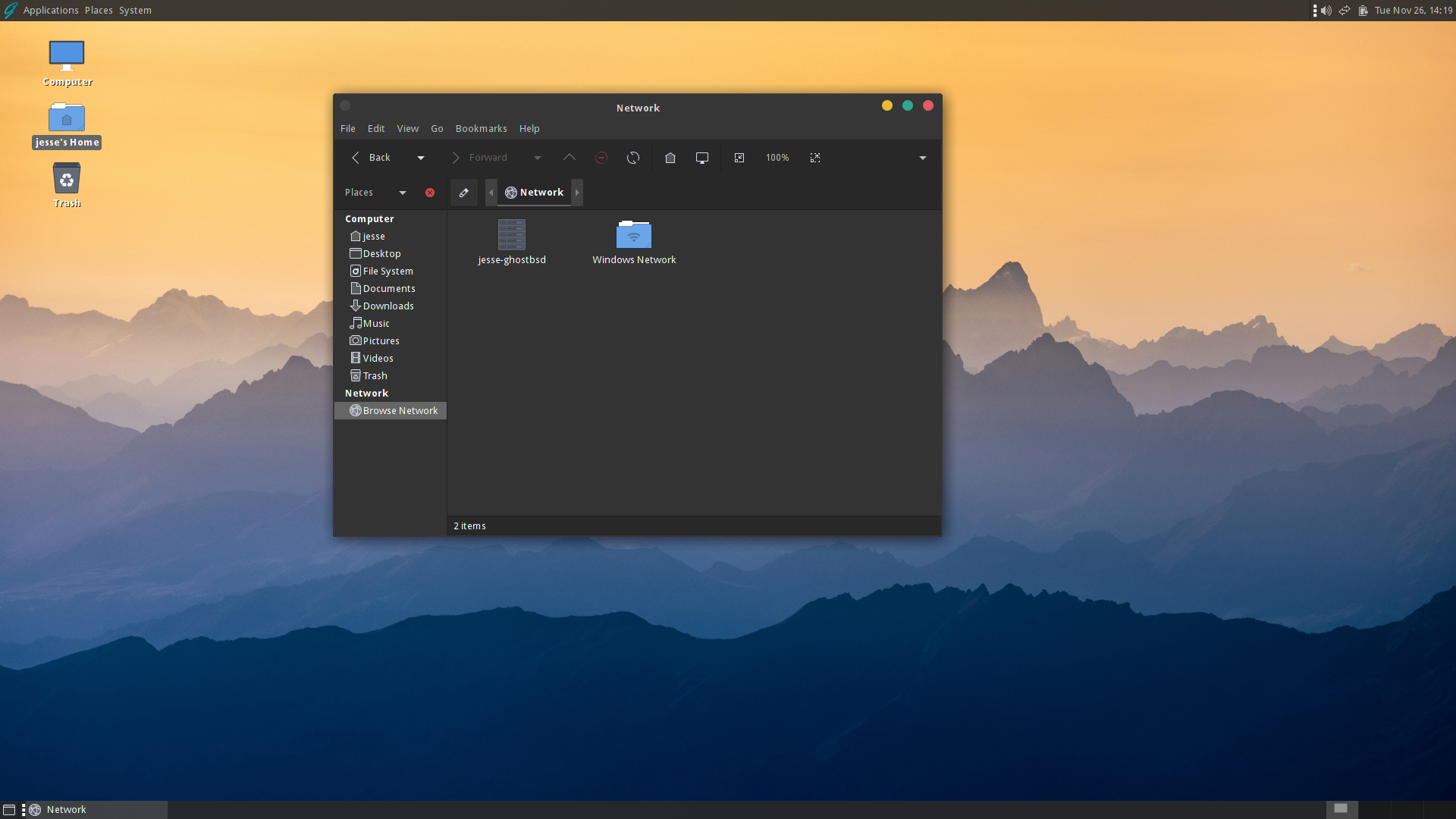Click the Network taskbar window button
1456x819 pixels.
(97, 810)
